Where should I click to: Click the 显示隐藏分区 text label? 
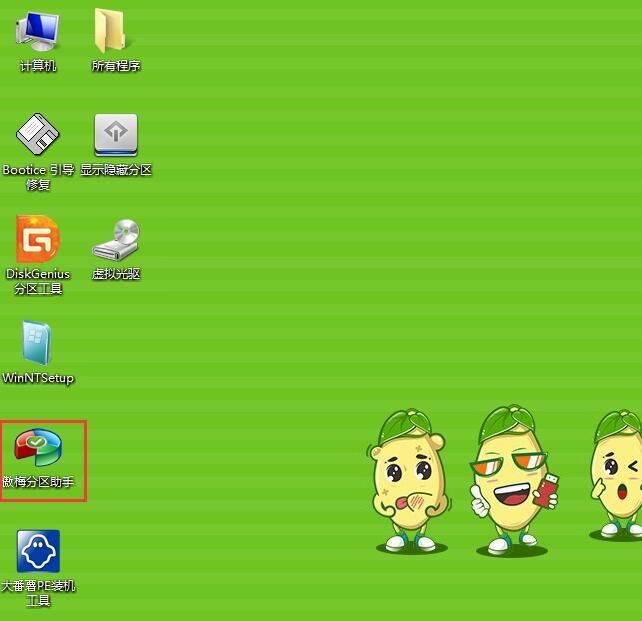pos(116,170)
